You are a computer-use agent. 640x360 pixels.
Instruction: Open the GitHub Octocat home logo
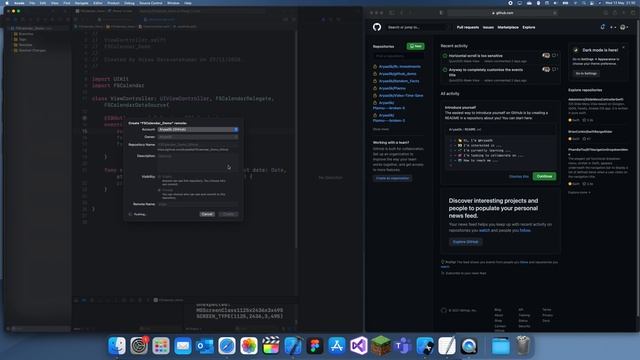pyautogui.click(x=377, y=27)
